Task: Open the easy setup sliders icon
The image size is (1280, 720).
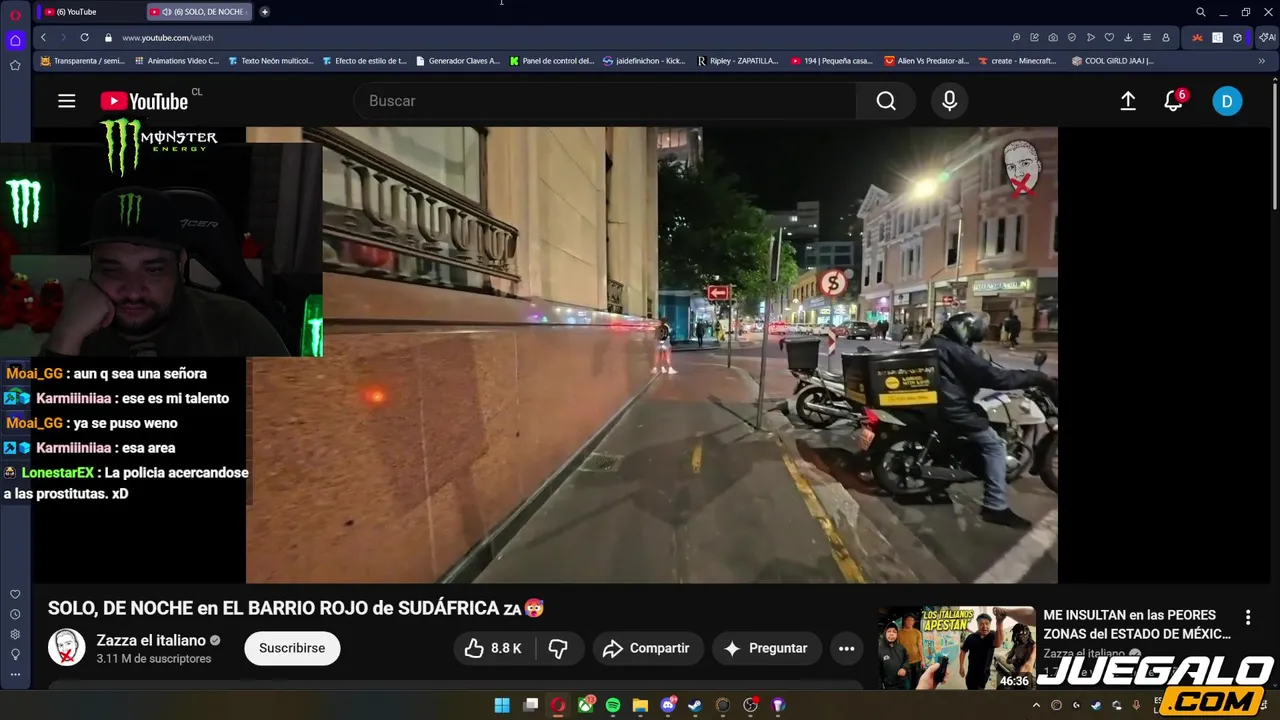Action: click(1147, 37)
